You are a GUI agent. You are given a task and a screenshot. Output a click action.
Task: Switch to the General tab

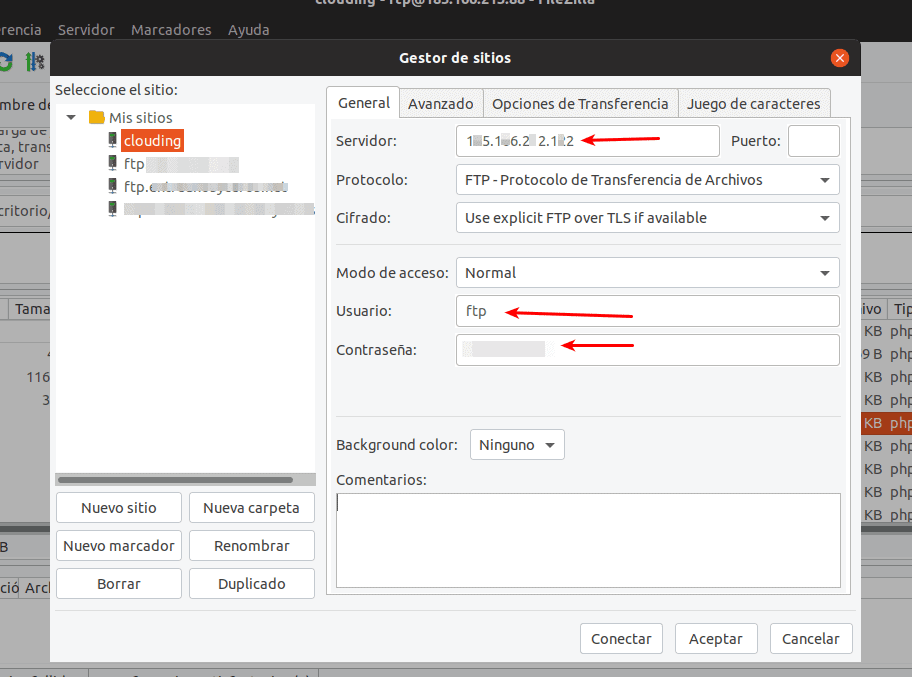coord(364,103)
